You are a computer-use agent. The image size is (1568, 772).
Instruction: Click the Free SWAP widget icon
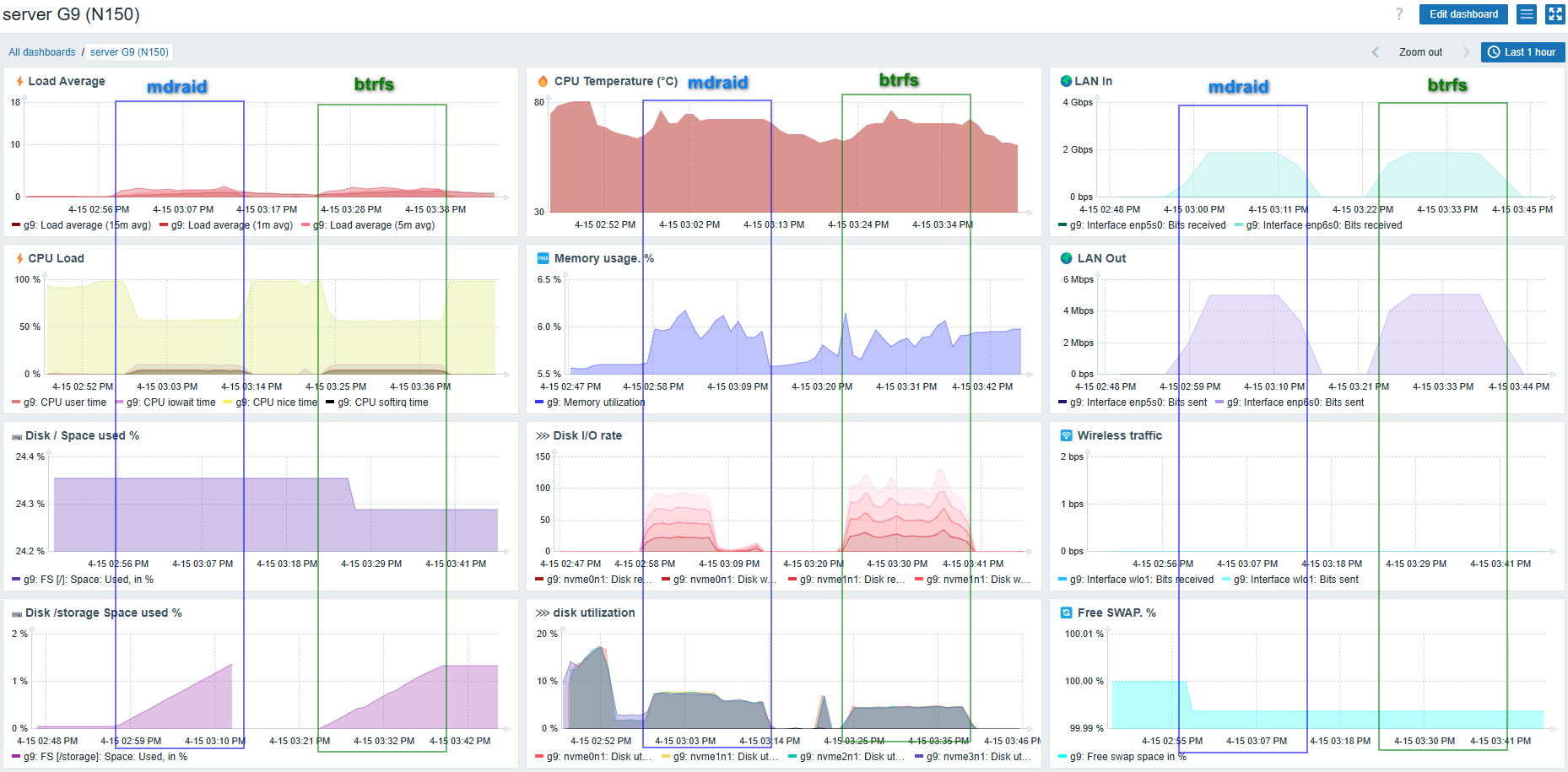(x=1066, y=613)
